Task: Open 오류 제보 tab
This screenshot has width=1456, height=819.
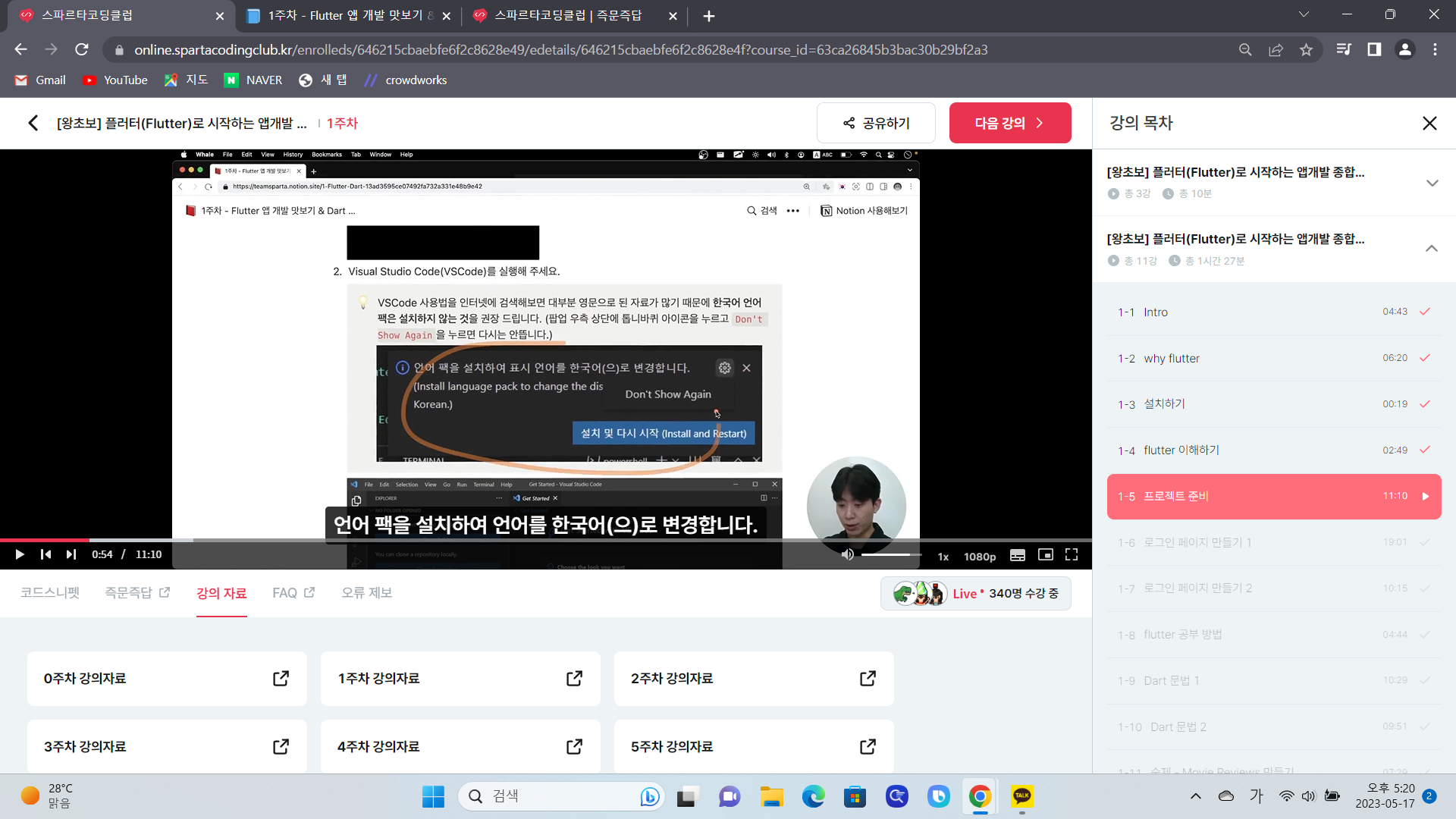Action: click(366, 593)
